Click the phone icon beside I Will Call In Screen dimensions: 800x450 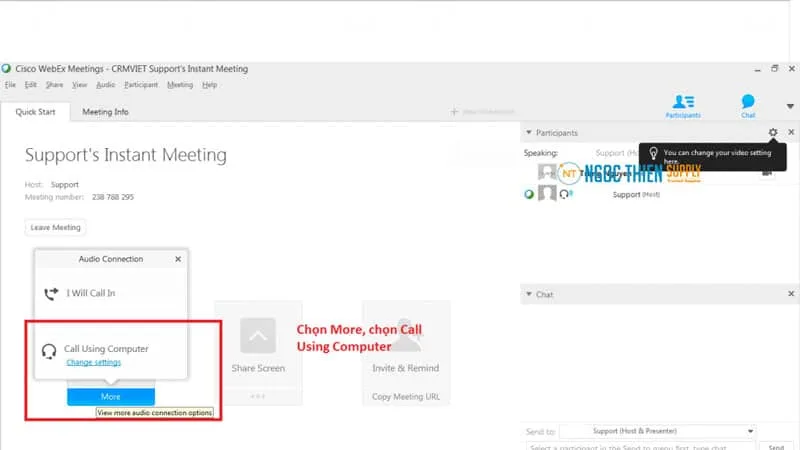coord(51,293)
